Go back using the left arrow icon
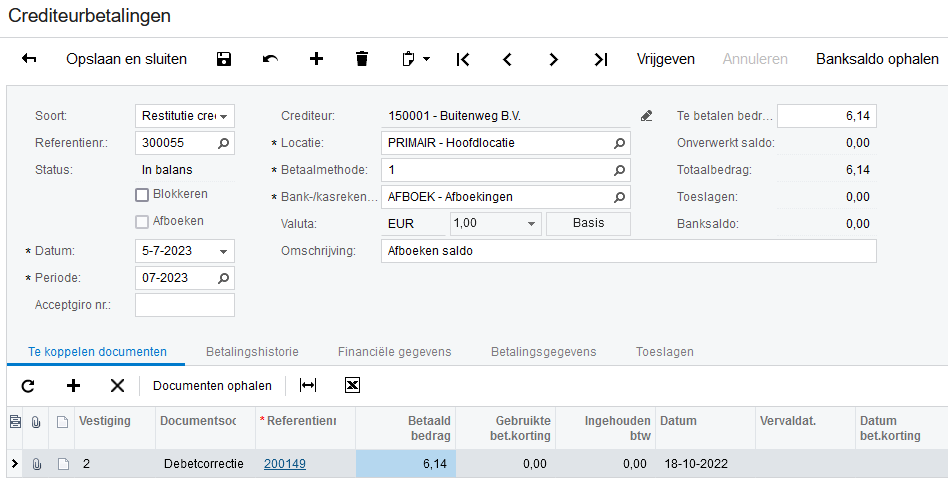Screen dimensions: 948x478 tap(29, 59)
